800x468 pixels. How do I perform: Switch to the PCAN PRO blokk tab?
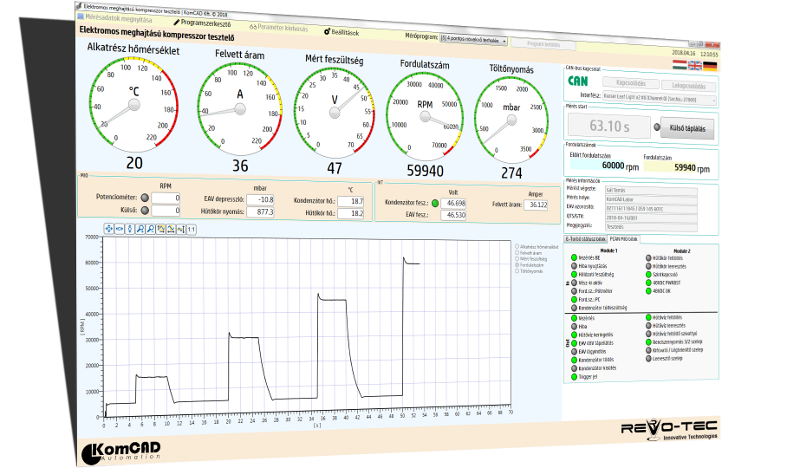point(623,239)
